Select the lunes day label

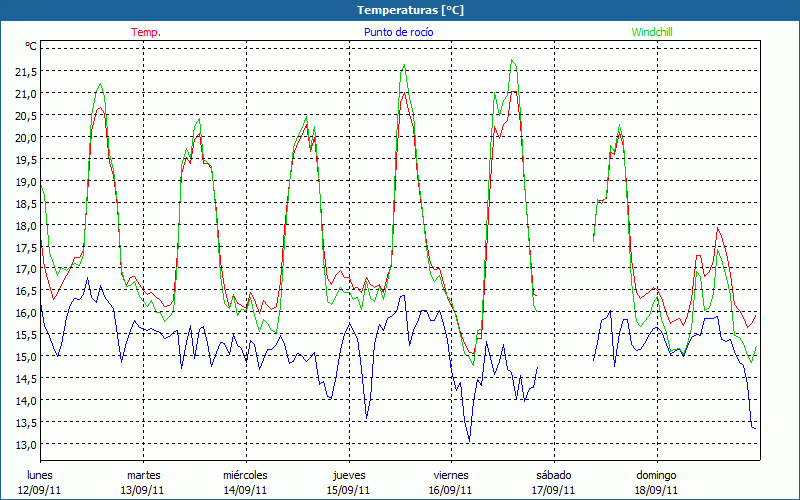click(40, 475)
